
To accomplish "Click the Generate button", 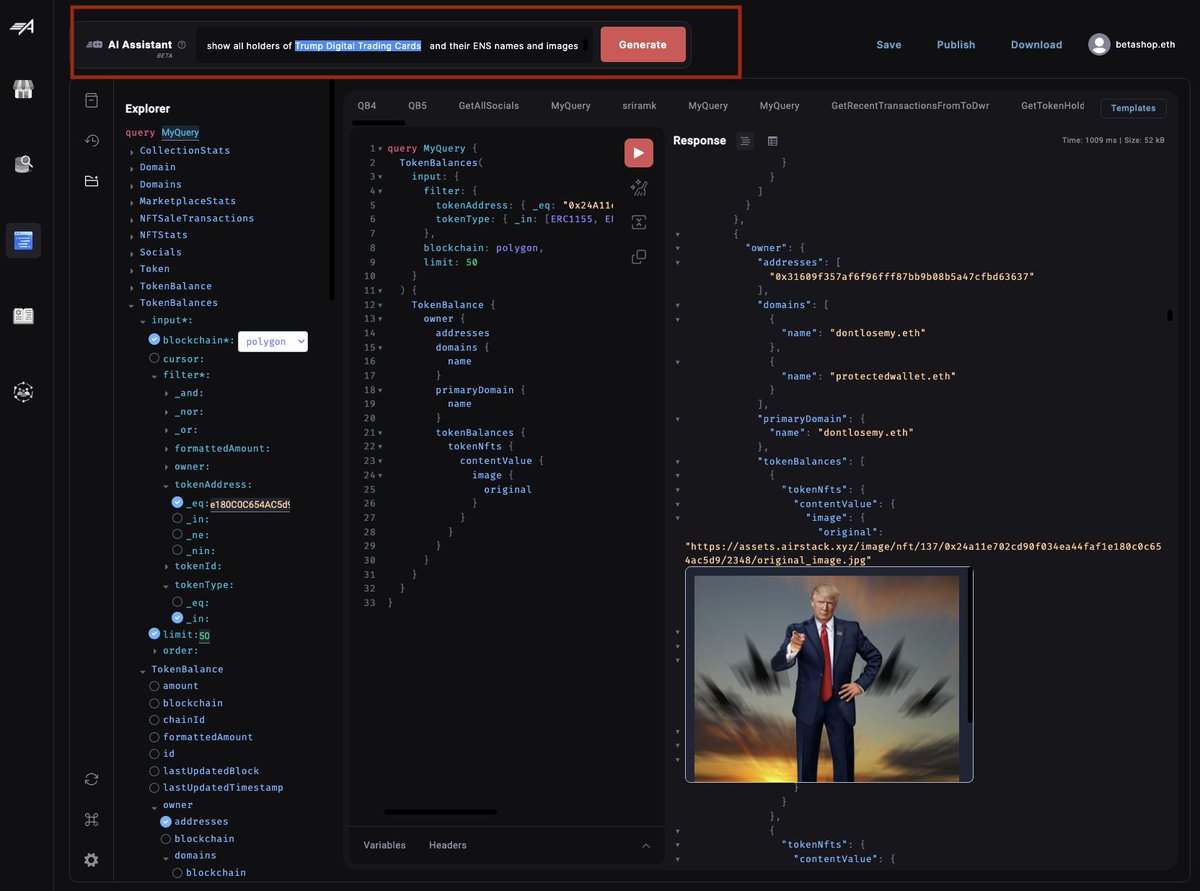I will click(x=643, y=45).
